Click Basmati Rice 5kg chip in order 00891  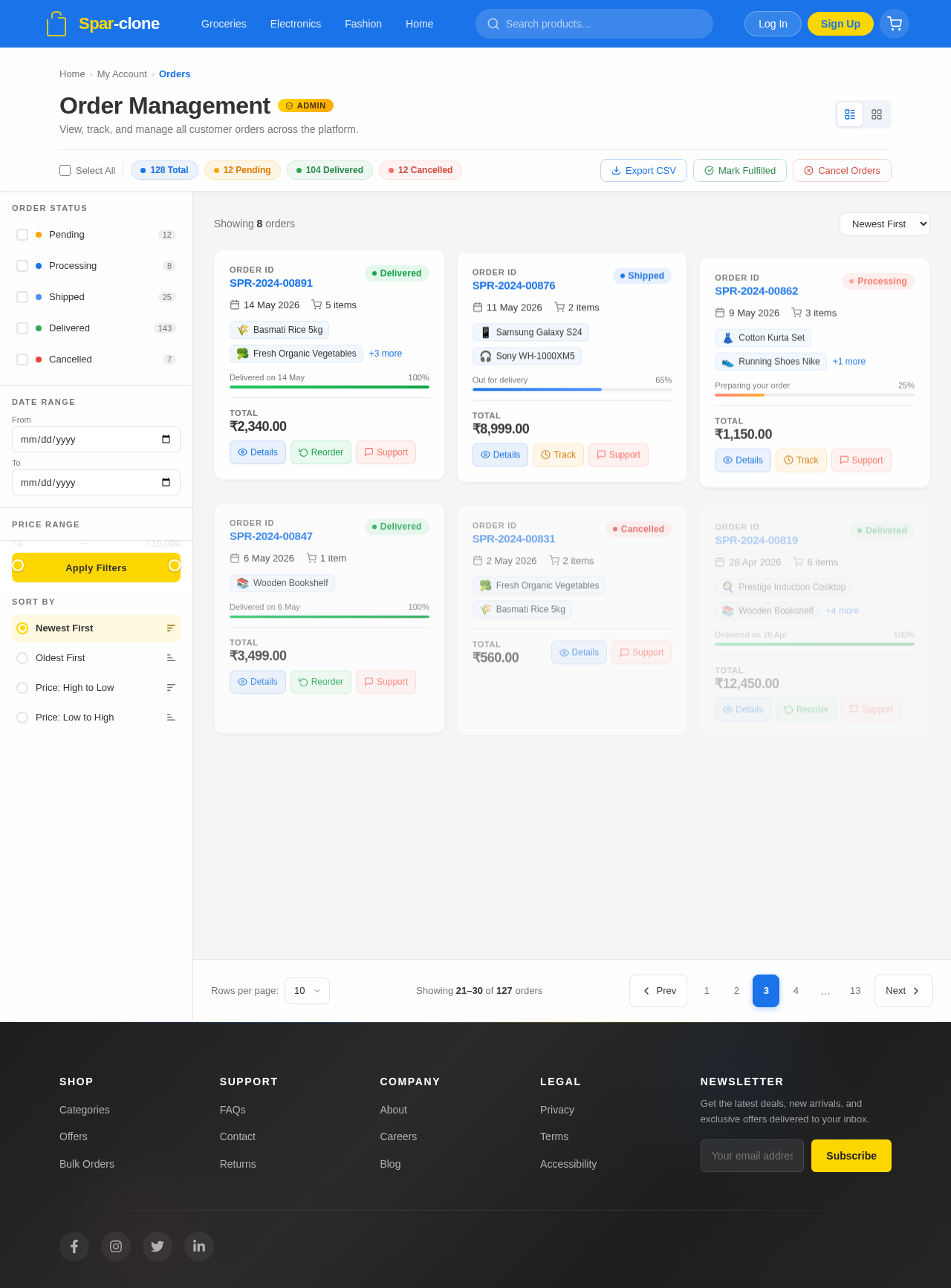pyautogui.click(x=279, y=330)
